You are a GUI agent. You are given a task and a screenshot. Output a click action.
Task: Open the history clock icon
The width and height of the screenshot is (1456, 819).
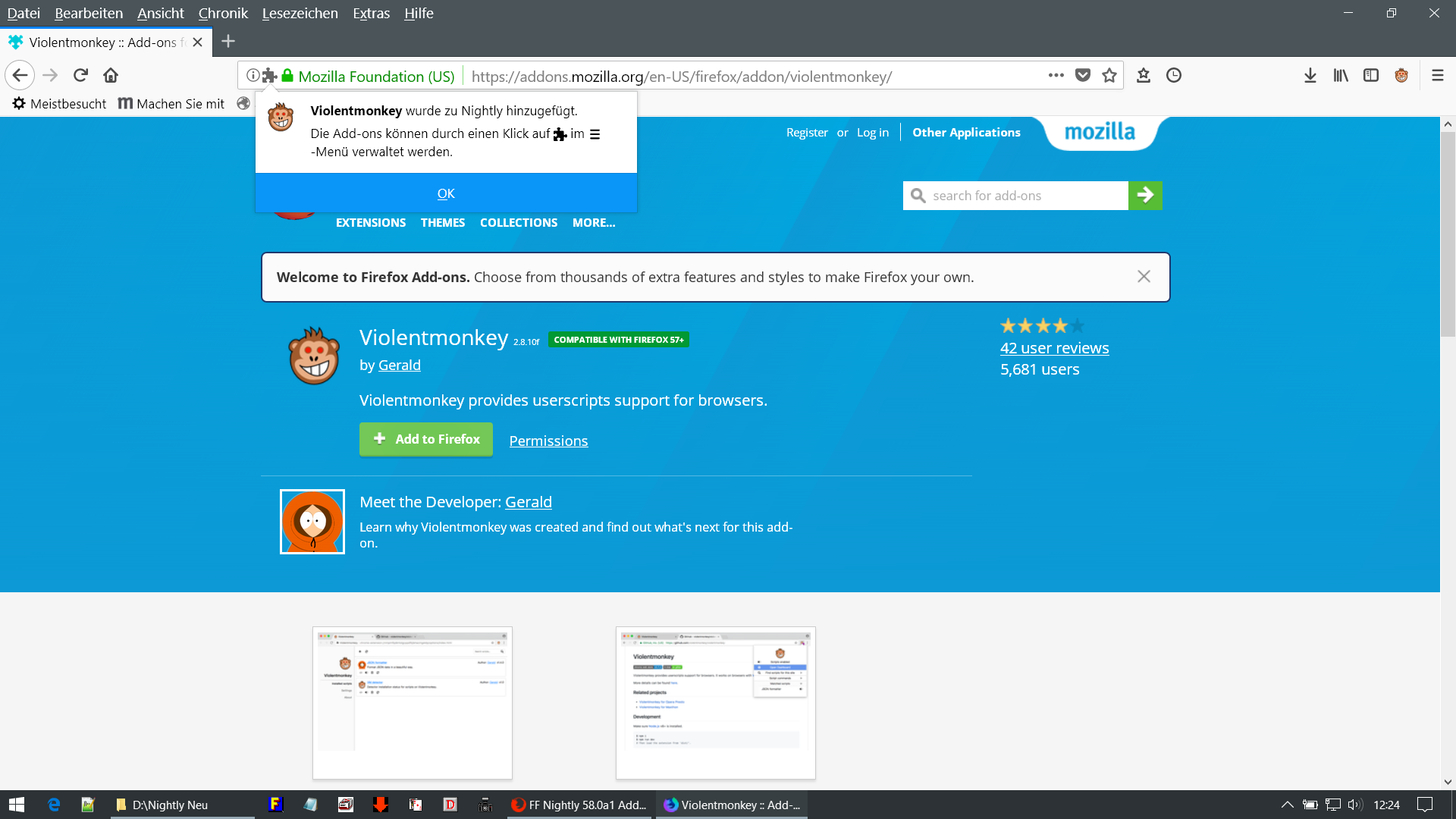[1173, 75]
